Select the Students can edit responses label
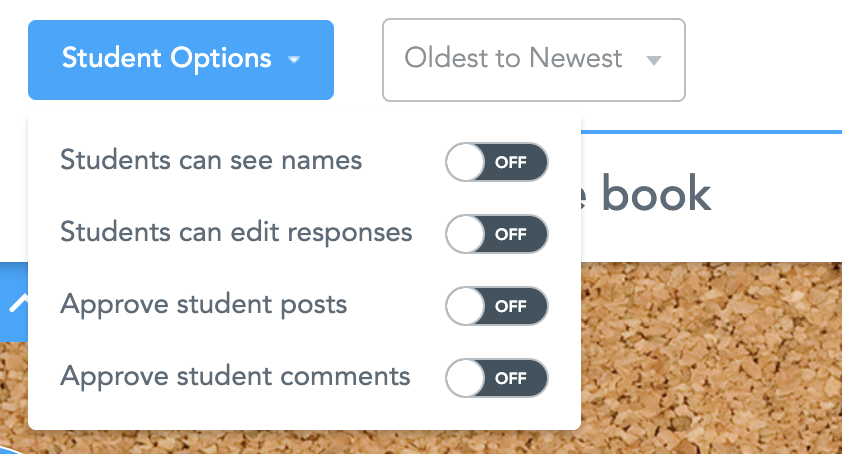Screen dimensions: 842x454 pyautogui.click(x=236, y=232)
